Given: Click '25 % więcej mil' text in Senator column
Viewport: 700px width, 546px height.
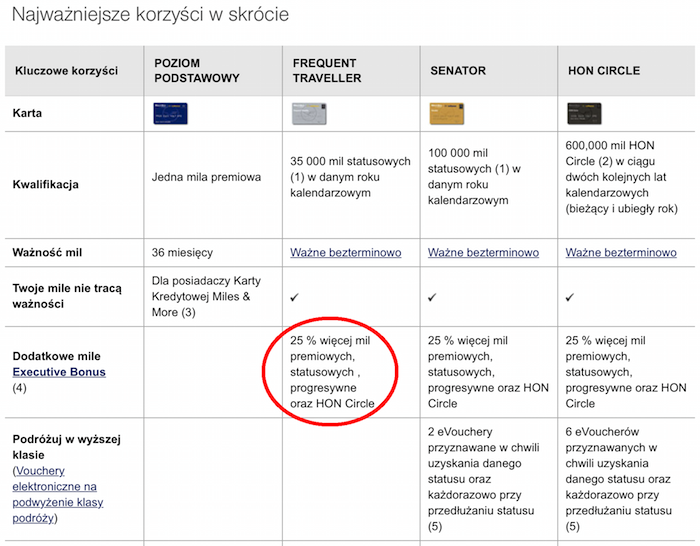Looking at the screenshot, I should coord(468,341).
